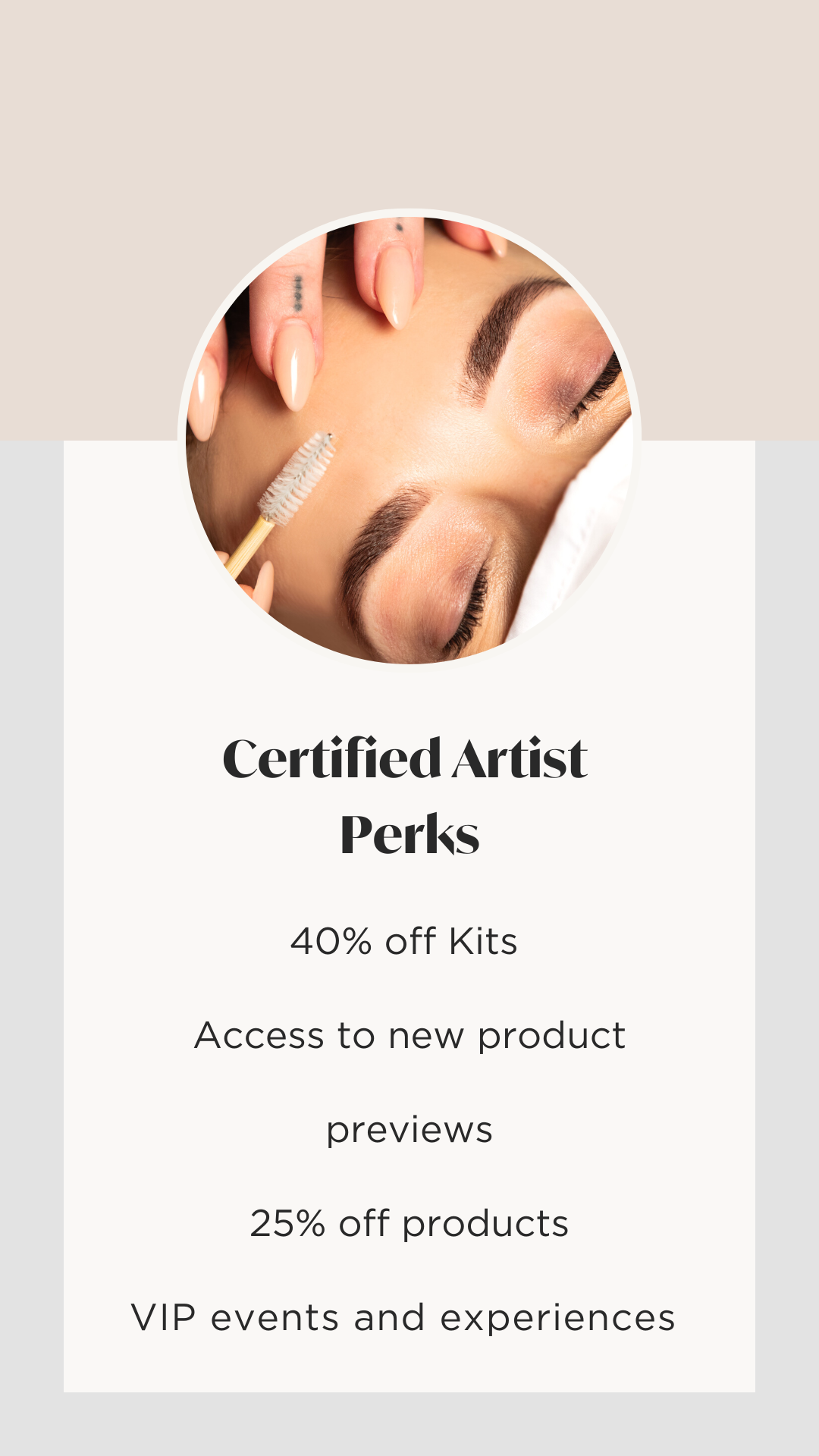Click the spoolie brush head in the photo
The width and height of the screenshot is (819, 1456).
(297, 478)
